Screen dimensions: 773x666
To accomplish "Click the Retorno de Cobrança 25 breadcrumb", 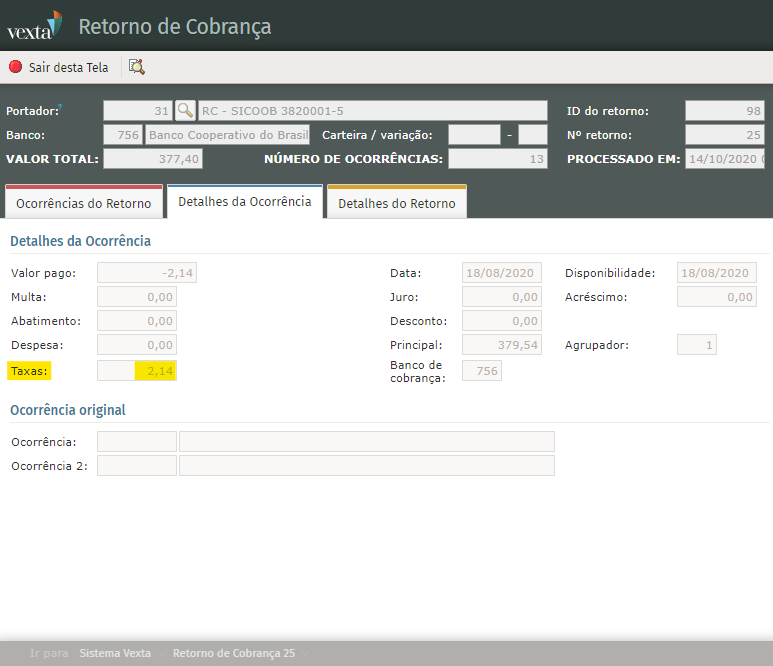I will click(x=233, y=653).
